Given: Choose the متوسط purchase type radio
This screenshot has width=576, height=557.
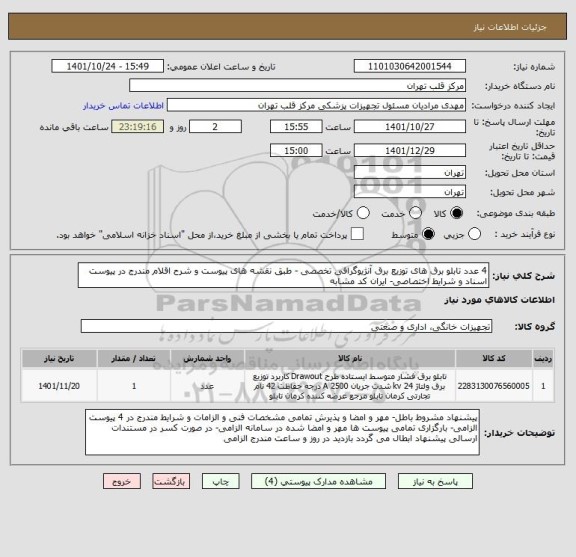Looking at the screenshot, I should (x=428, y=234).
